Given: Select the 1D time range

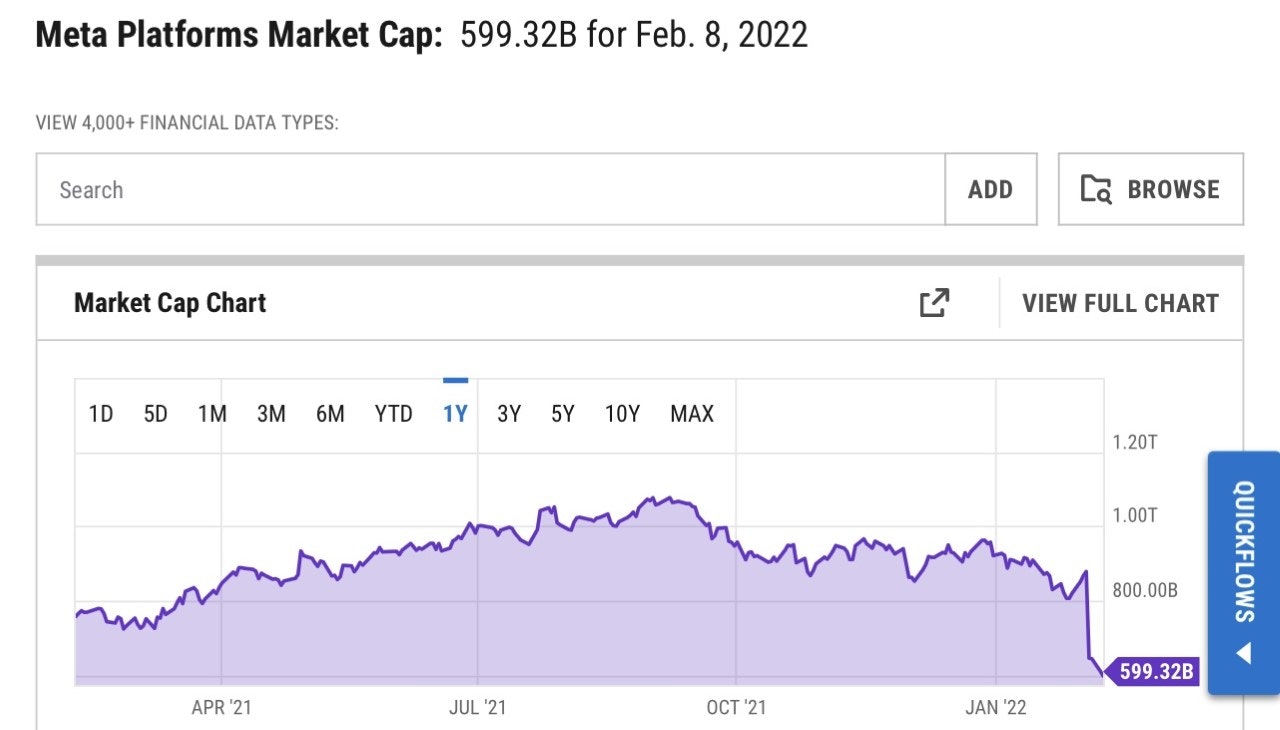Looking at the screenshot, I should [x=101, y=414].
